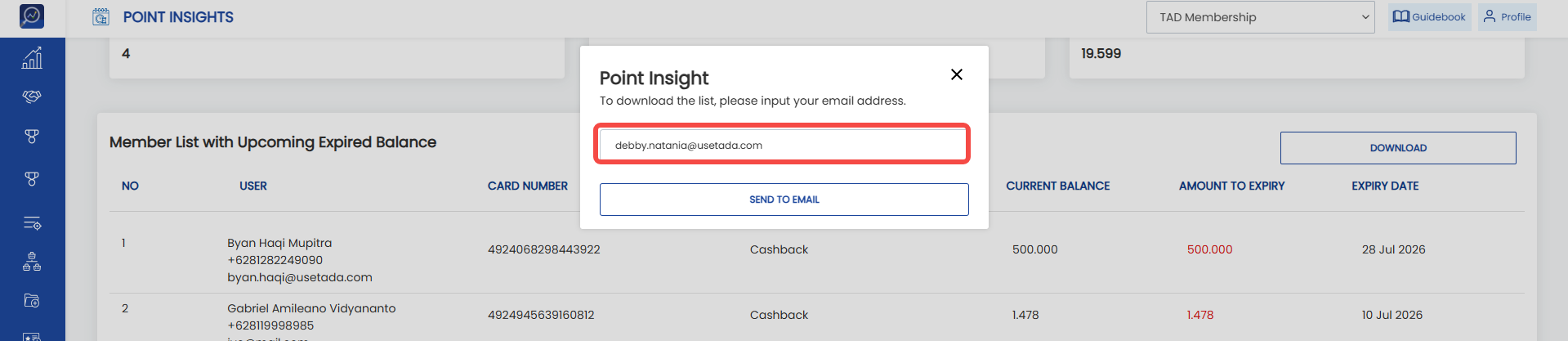Click the email address input field
This screenshot has height=341, width=1568.
pyautogui.click(x=784, y=145)
